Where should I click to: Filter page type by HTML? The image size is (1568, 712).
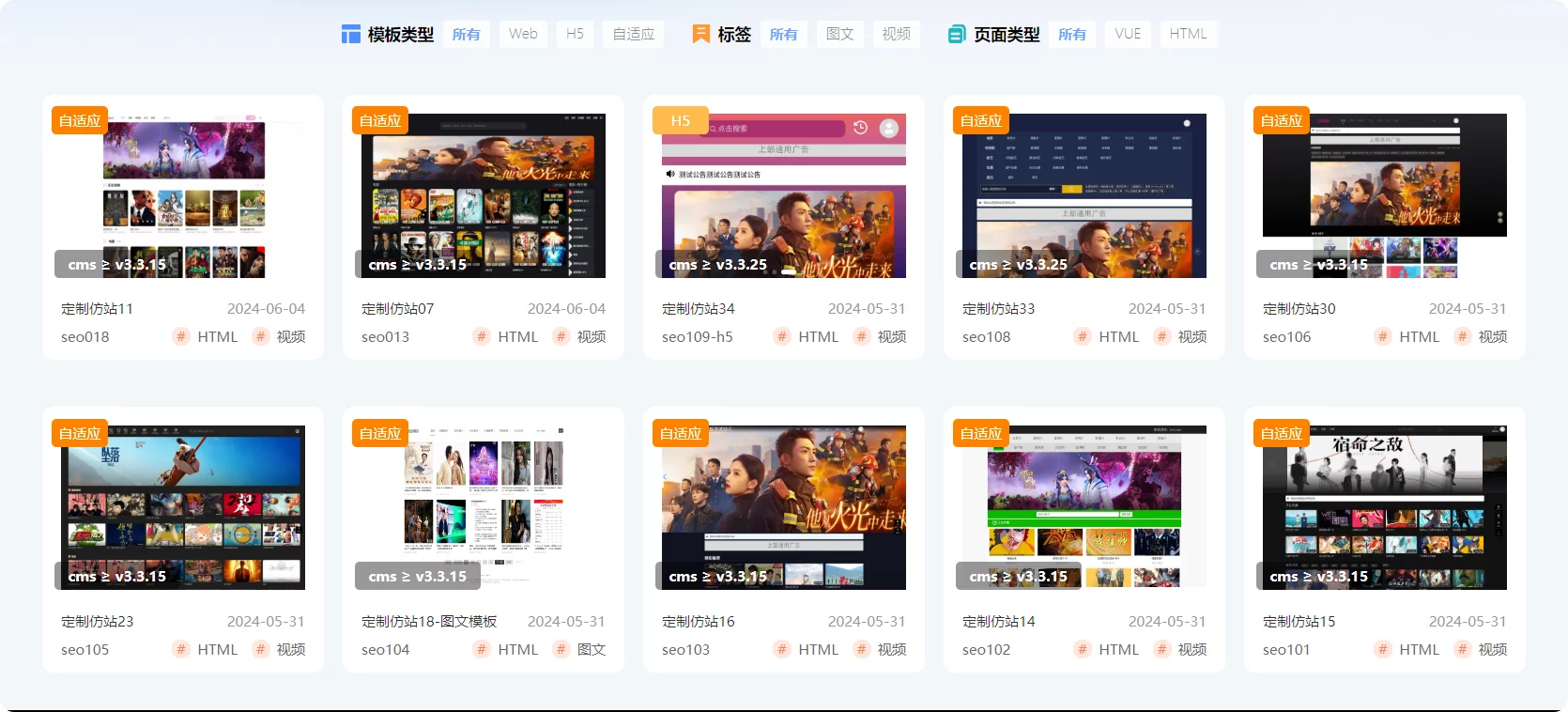1189,34
